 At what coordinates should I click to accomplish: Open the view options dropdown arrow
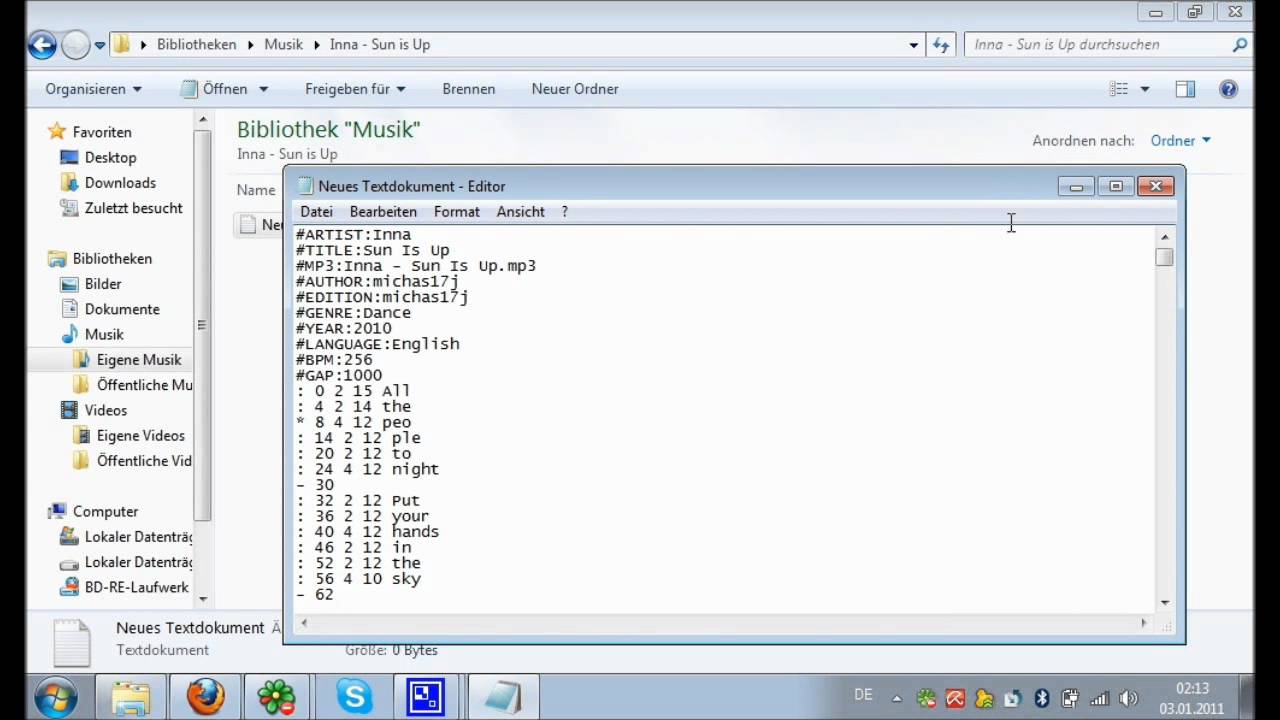click(x=1145, y=89)
